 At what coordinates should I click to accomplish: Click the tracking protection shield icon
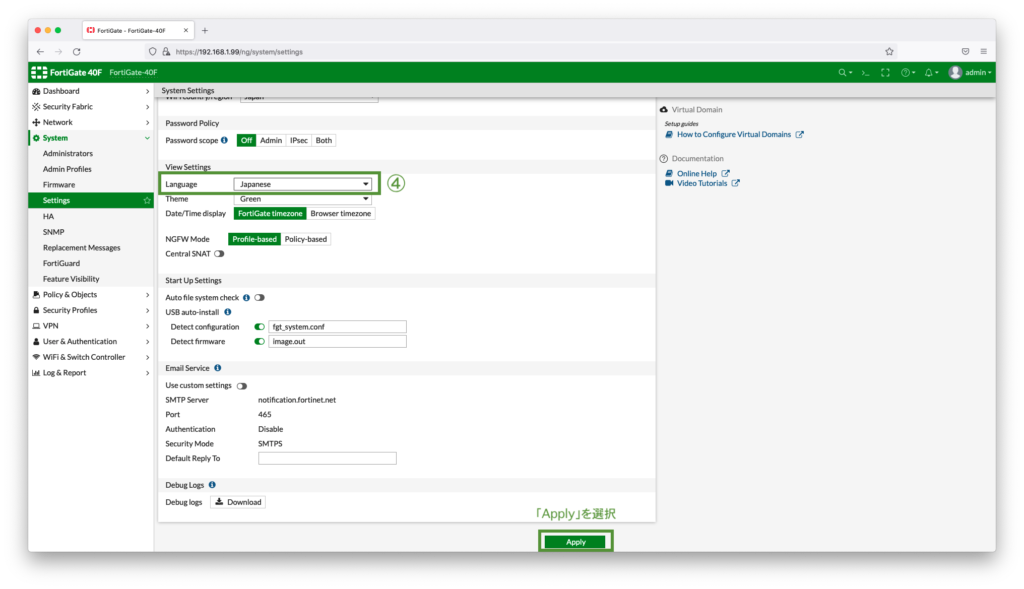[x=152, y=52]
